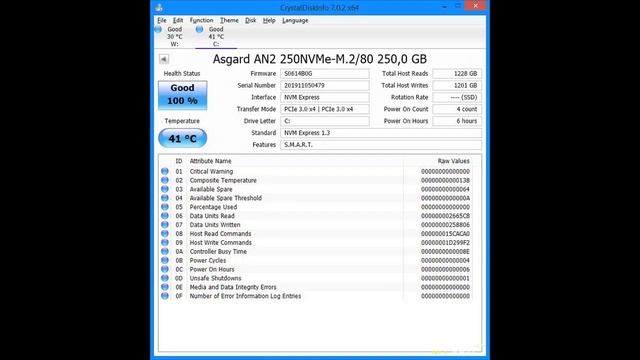Click the status icon for Composite Temperature

click(165, 180)
